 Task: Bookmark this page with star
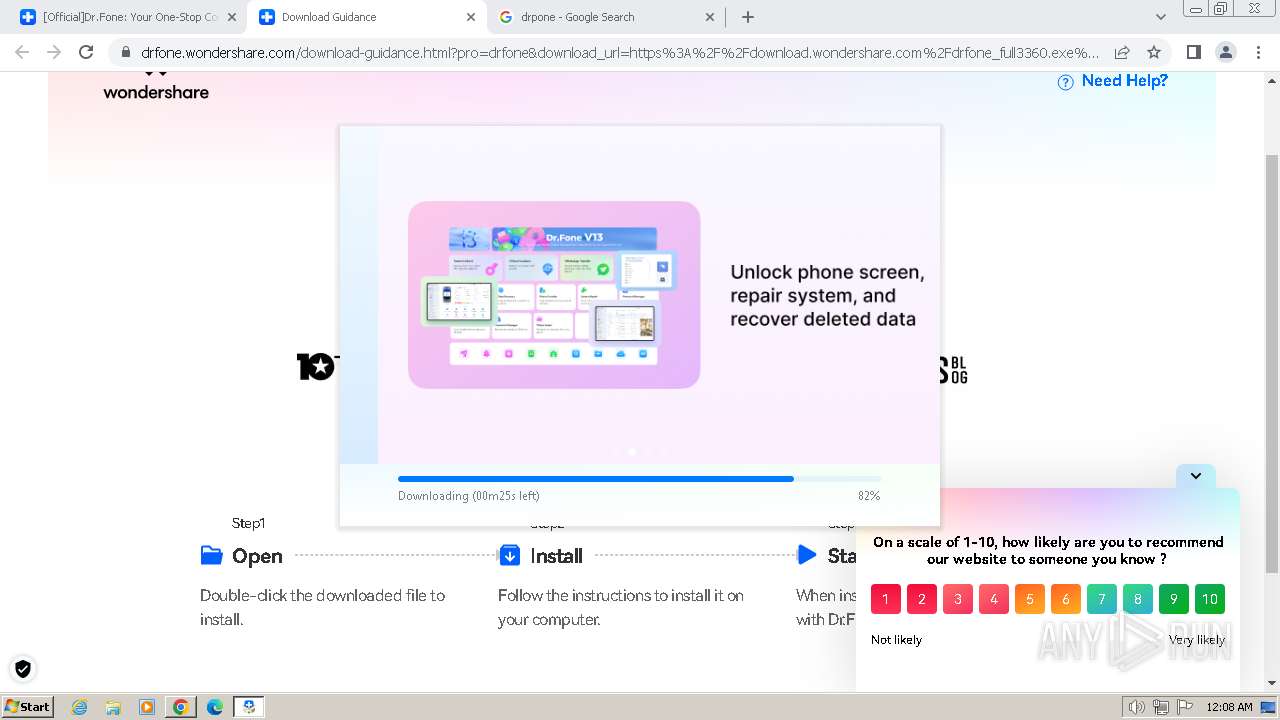1154,53
